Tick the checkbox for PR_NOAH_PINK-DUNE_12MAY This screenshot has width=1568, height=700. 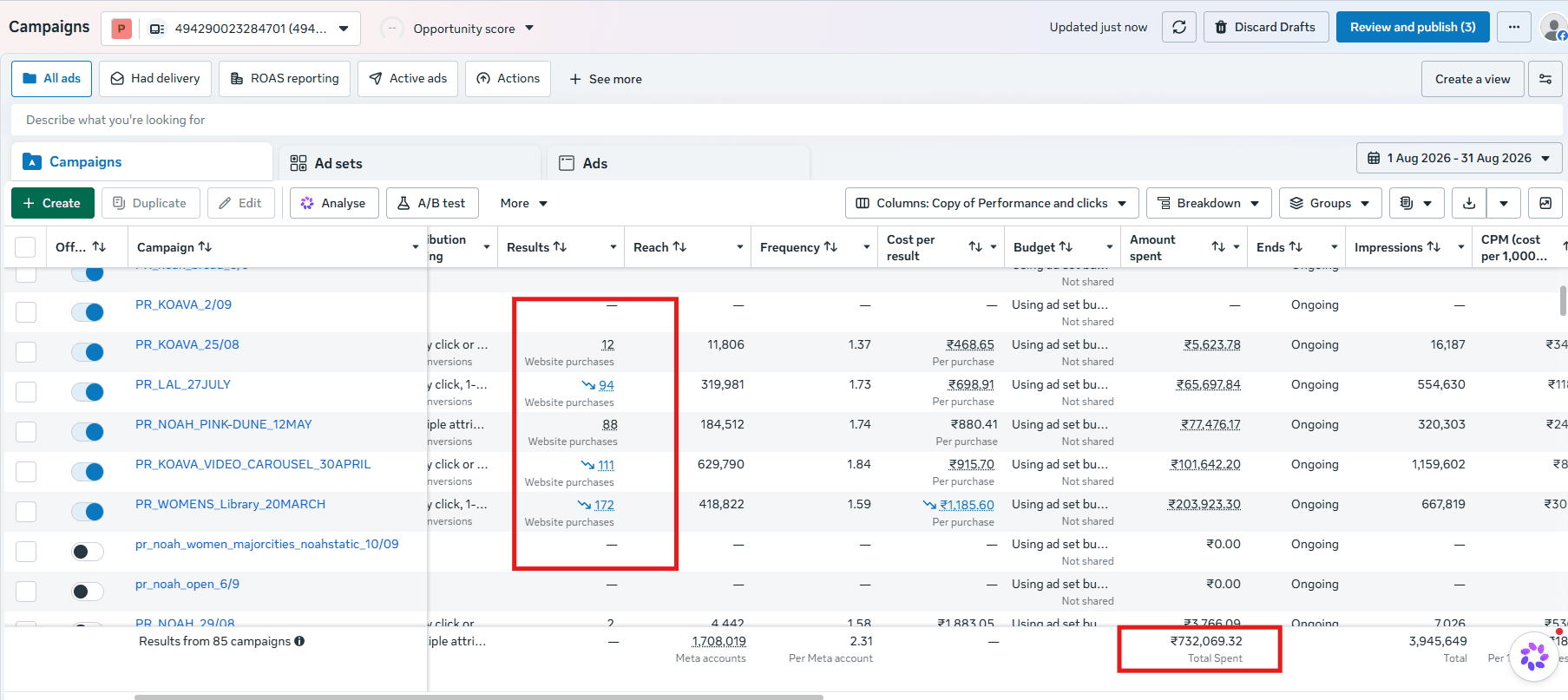[26, 432]
